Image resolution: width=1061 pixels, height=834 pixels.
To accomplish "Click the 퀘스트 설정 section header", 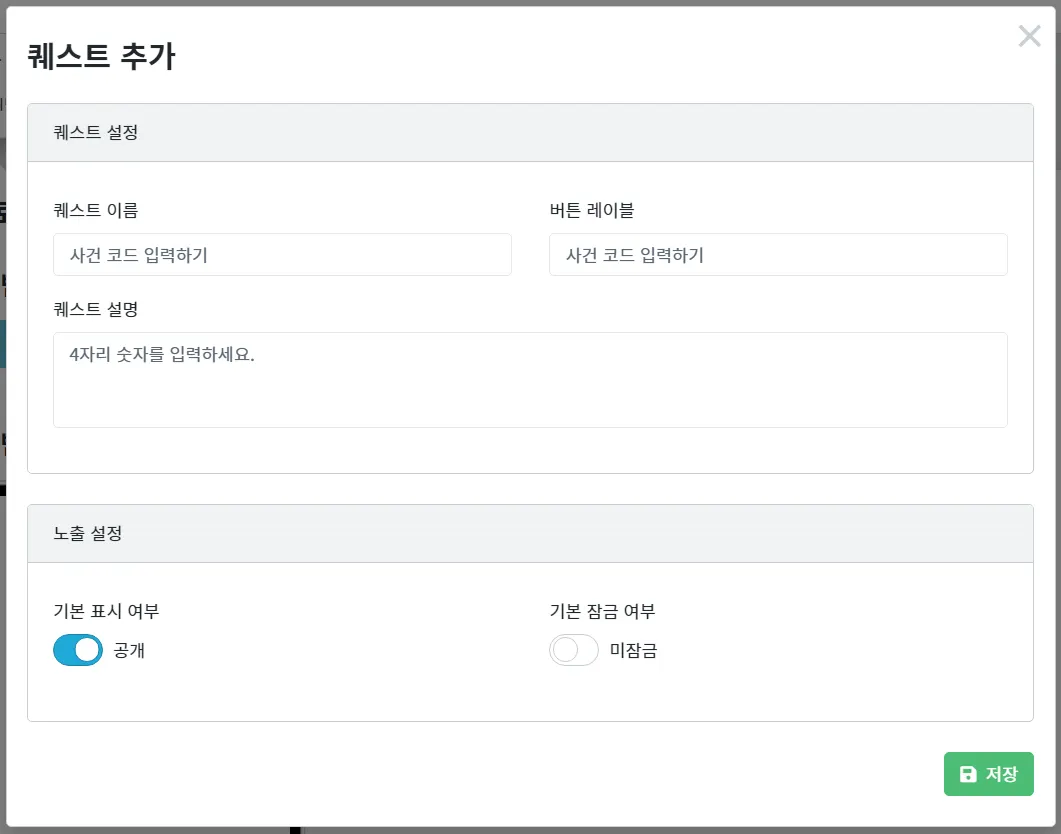I will [x=96, y=133].
